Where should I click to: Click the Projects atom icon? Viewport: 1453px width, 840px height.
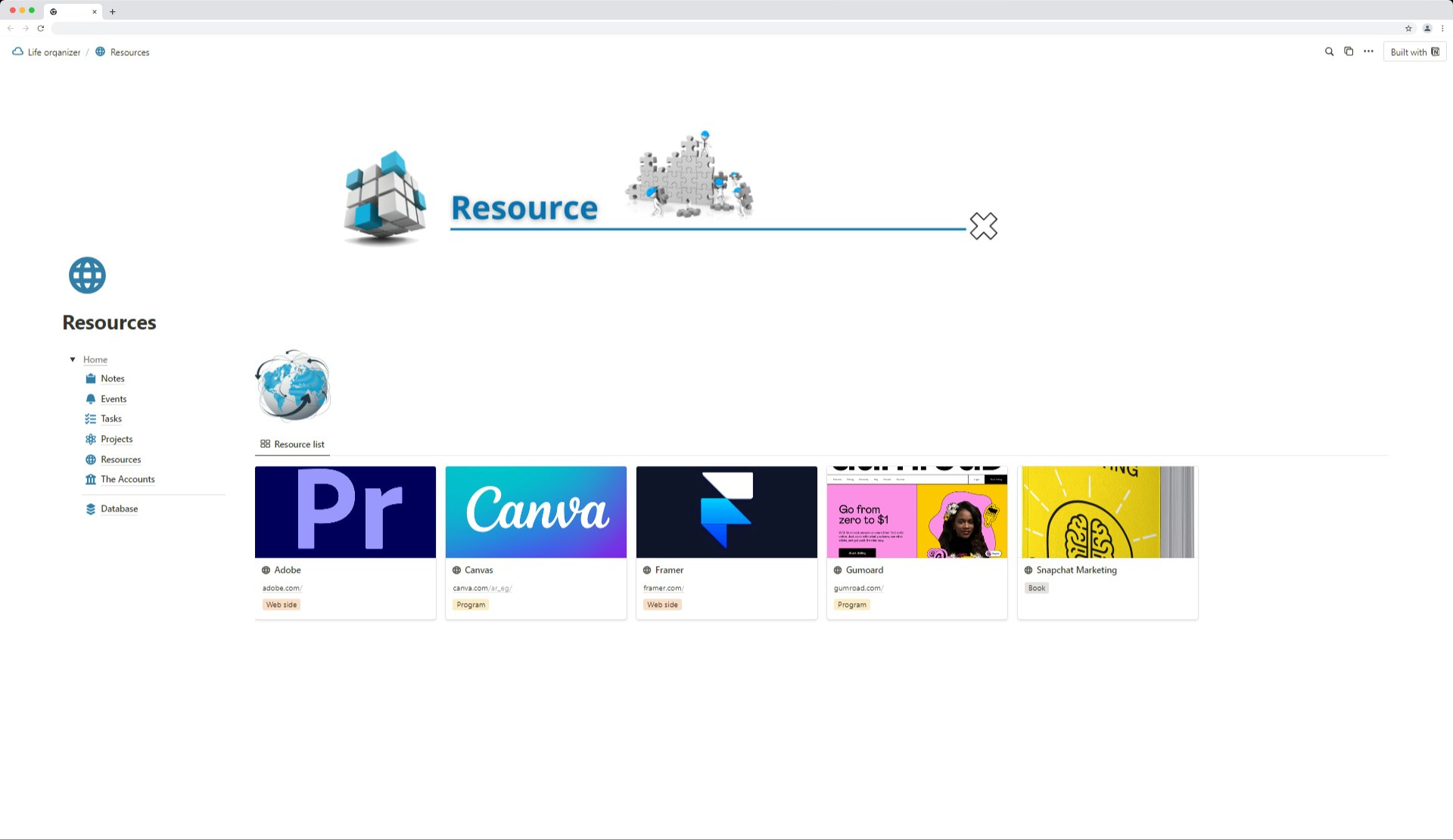91,439
